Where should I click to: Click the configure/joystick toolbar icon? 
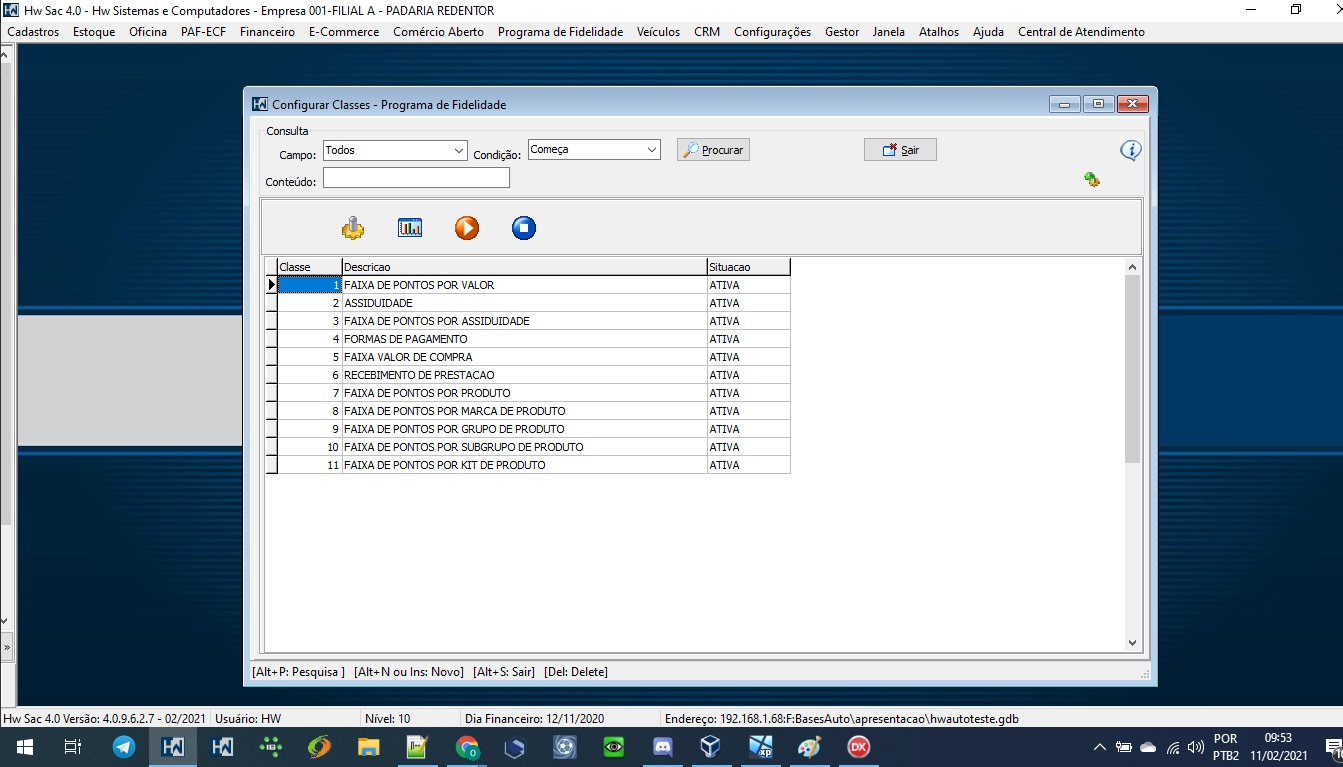pos(353,228)
